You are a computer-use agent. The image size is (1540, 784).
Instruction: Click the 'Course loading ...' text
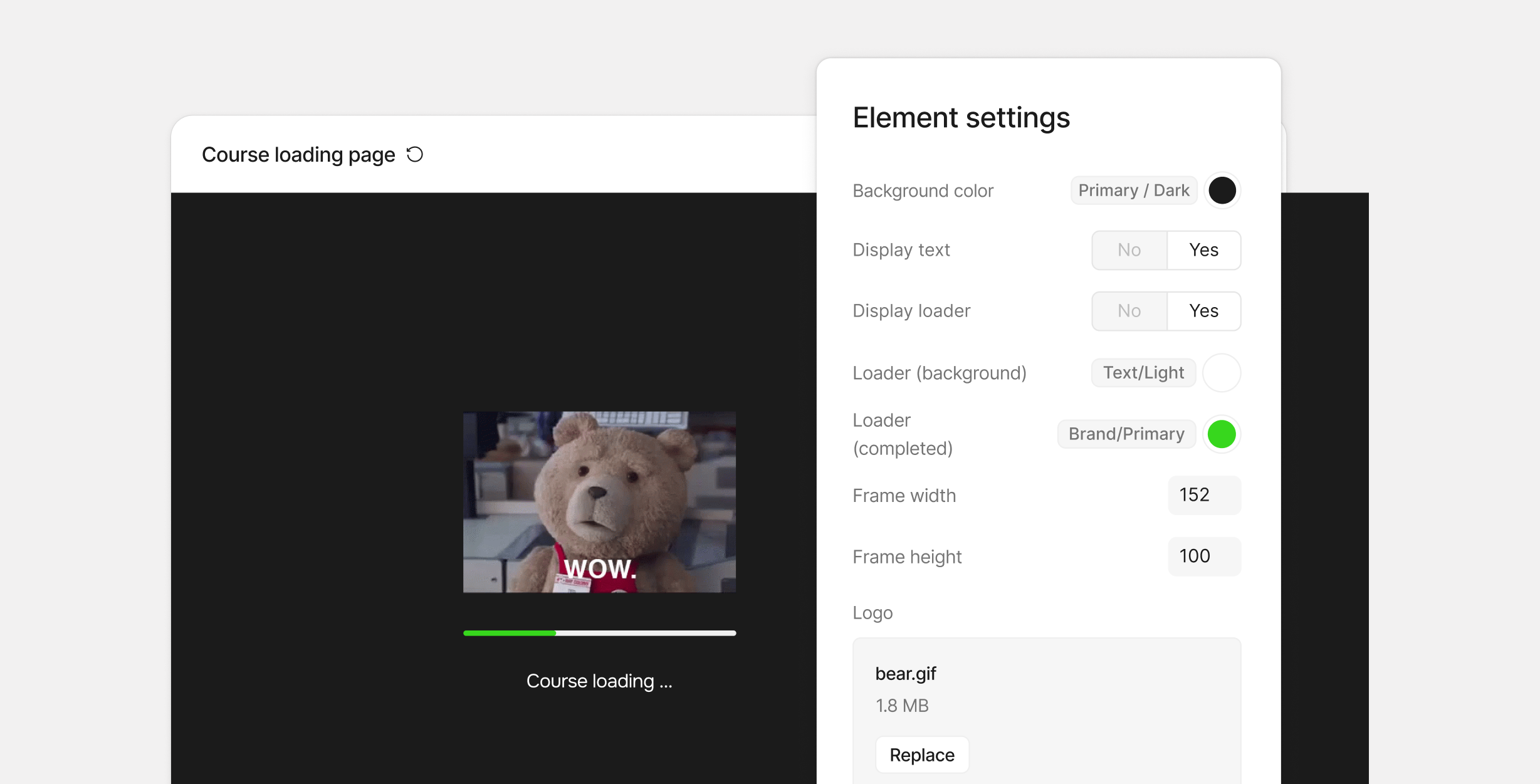(x=599, y=681)
